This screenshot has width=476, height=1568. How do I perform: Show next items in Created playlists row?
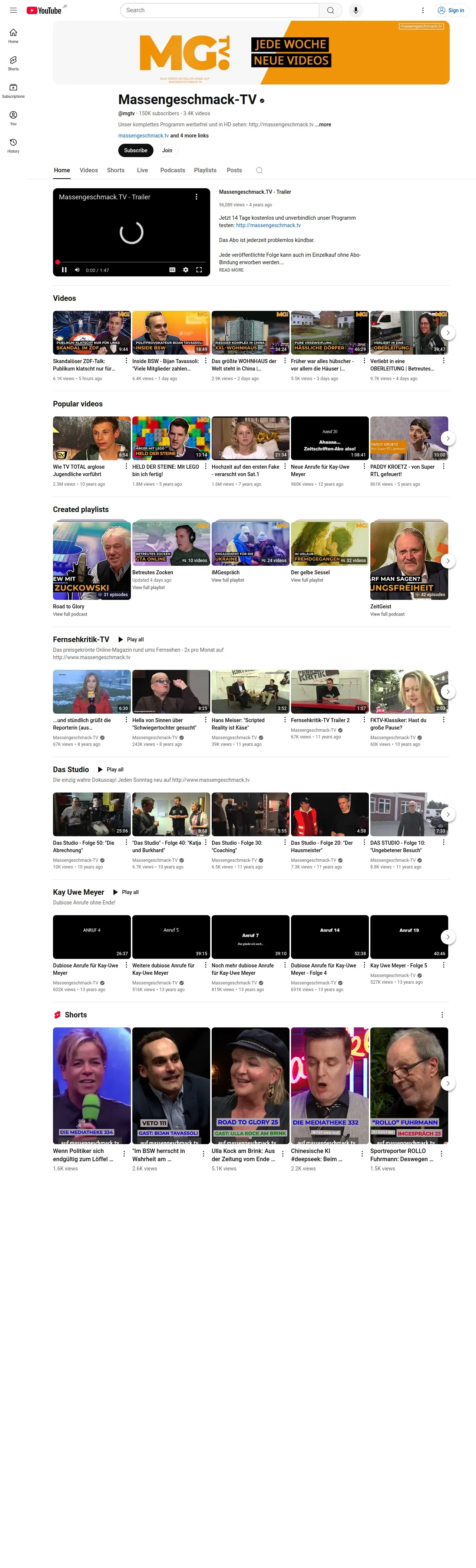coord(448,561)
